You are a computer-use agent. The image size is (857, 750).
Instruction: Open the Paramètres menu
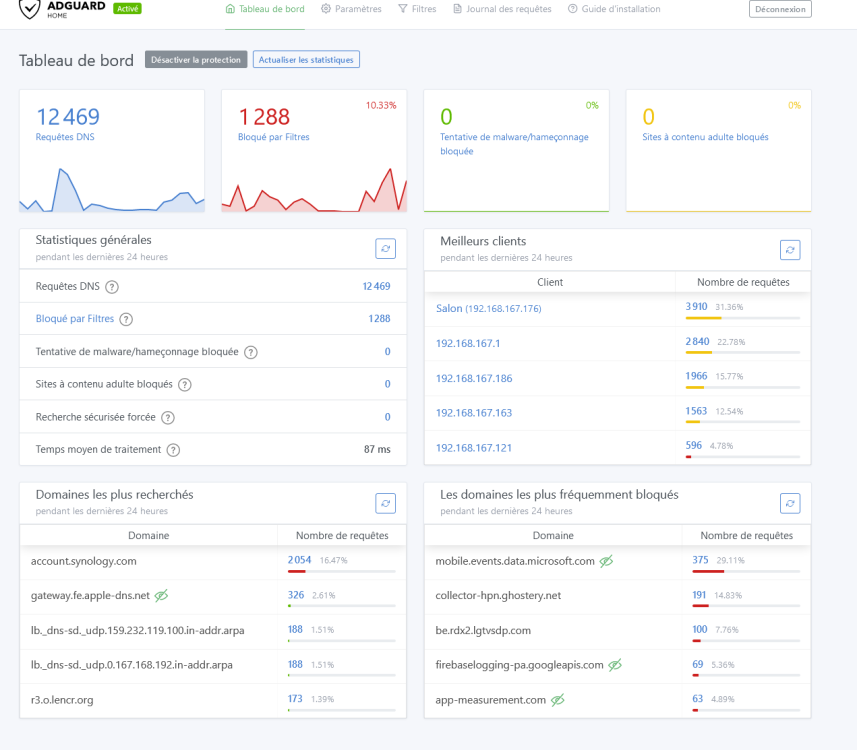351,9
